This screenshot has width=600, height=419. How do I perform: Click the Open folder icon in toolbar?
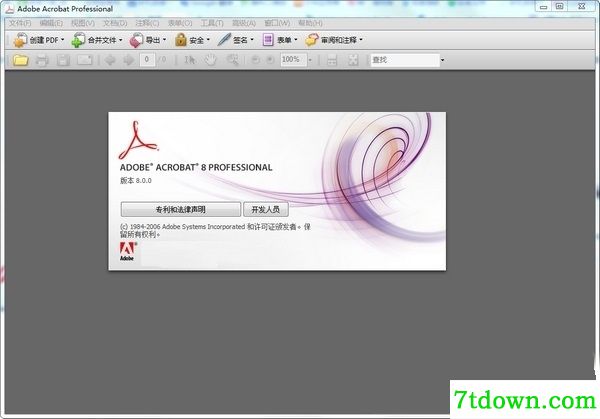point(21,60)
